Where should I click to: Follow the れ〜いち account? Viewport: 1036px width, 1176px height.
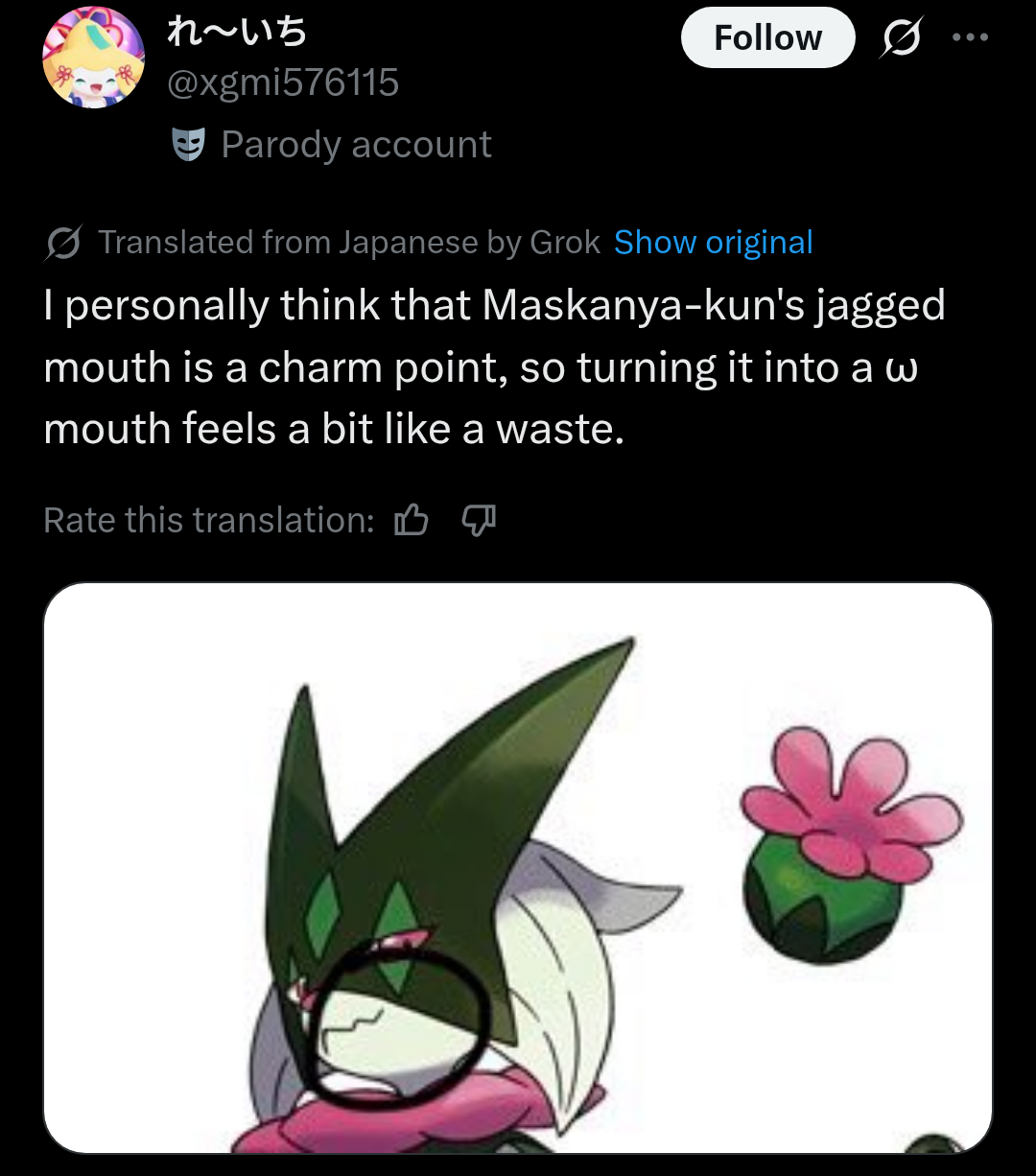(x=767, y=37)
